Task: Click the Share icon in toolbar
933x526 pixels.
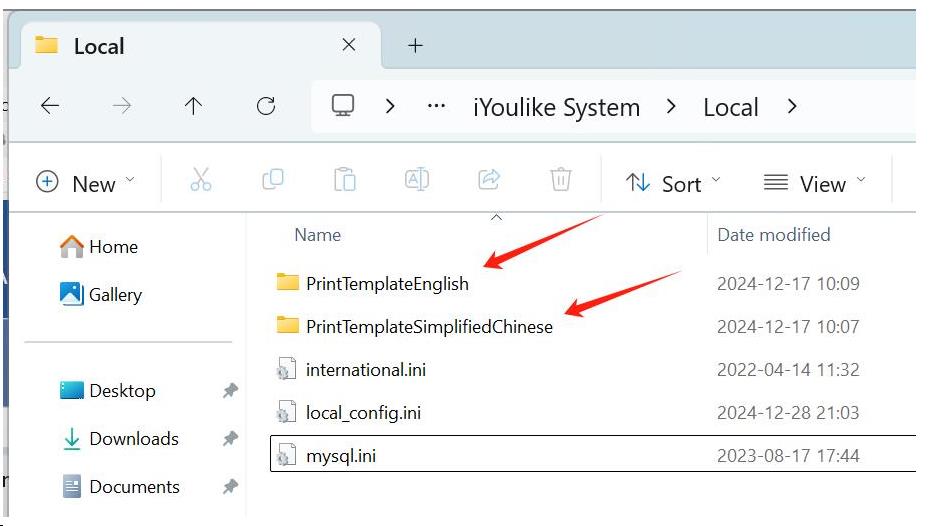Action: click(489, 181)
